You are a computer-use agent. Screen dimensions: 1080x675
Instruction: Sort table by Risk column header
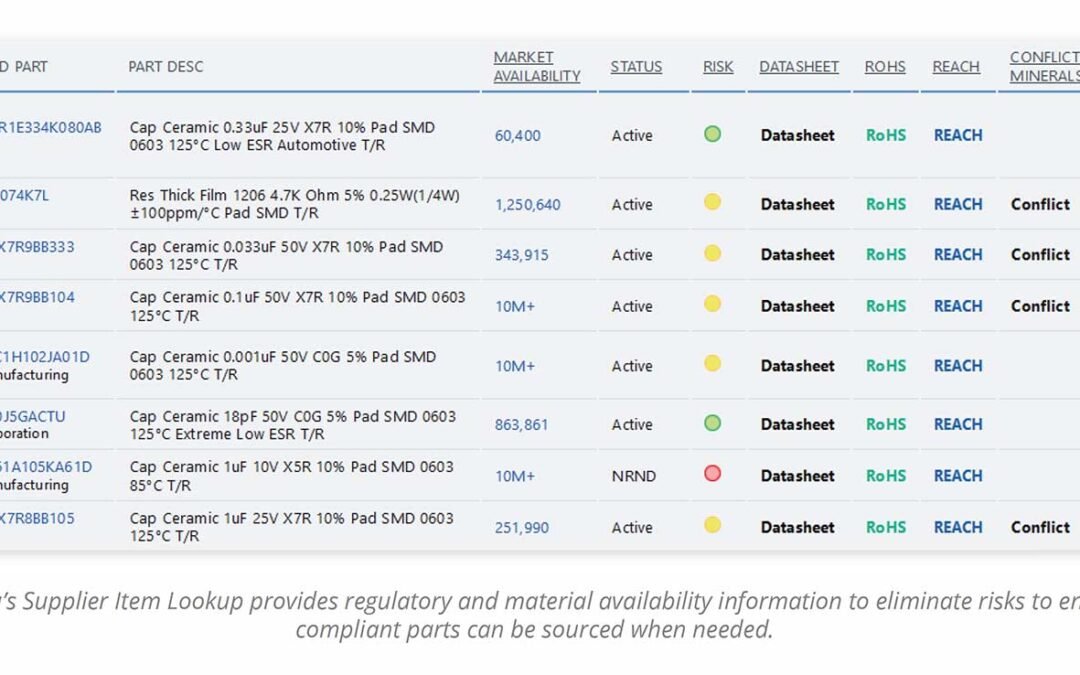(718, 67)
